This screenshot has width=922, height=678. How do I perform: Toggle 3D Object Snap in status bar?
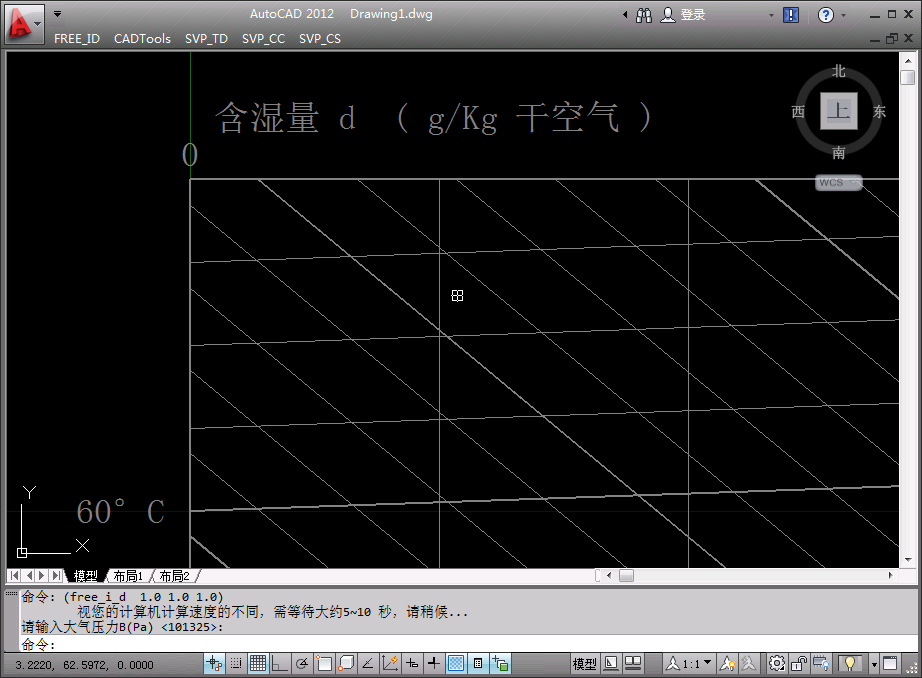pyautogui.click(x=346, y=664)
